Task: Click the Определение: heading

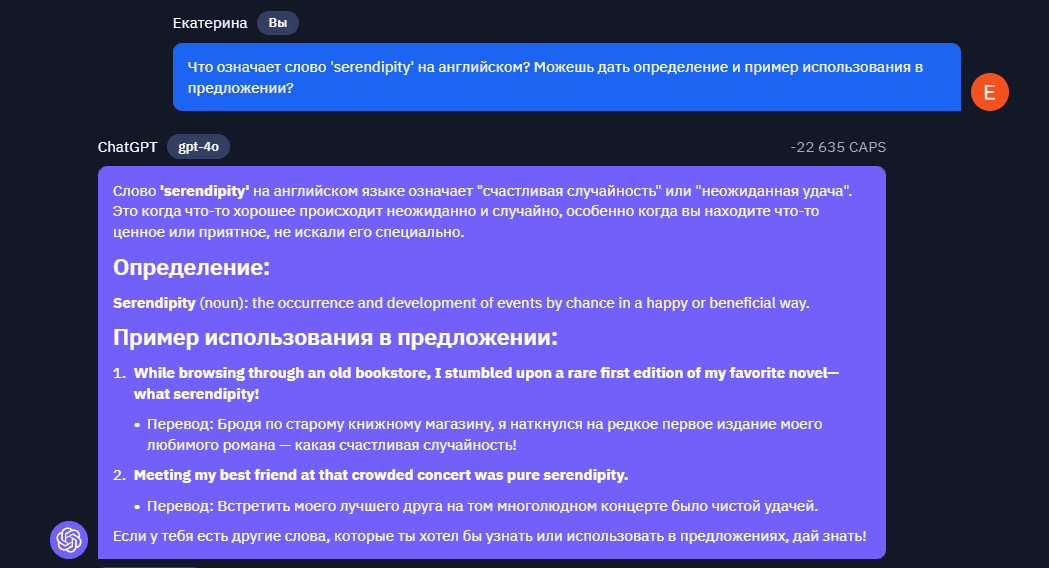Action: pos(191,268)
